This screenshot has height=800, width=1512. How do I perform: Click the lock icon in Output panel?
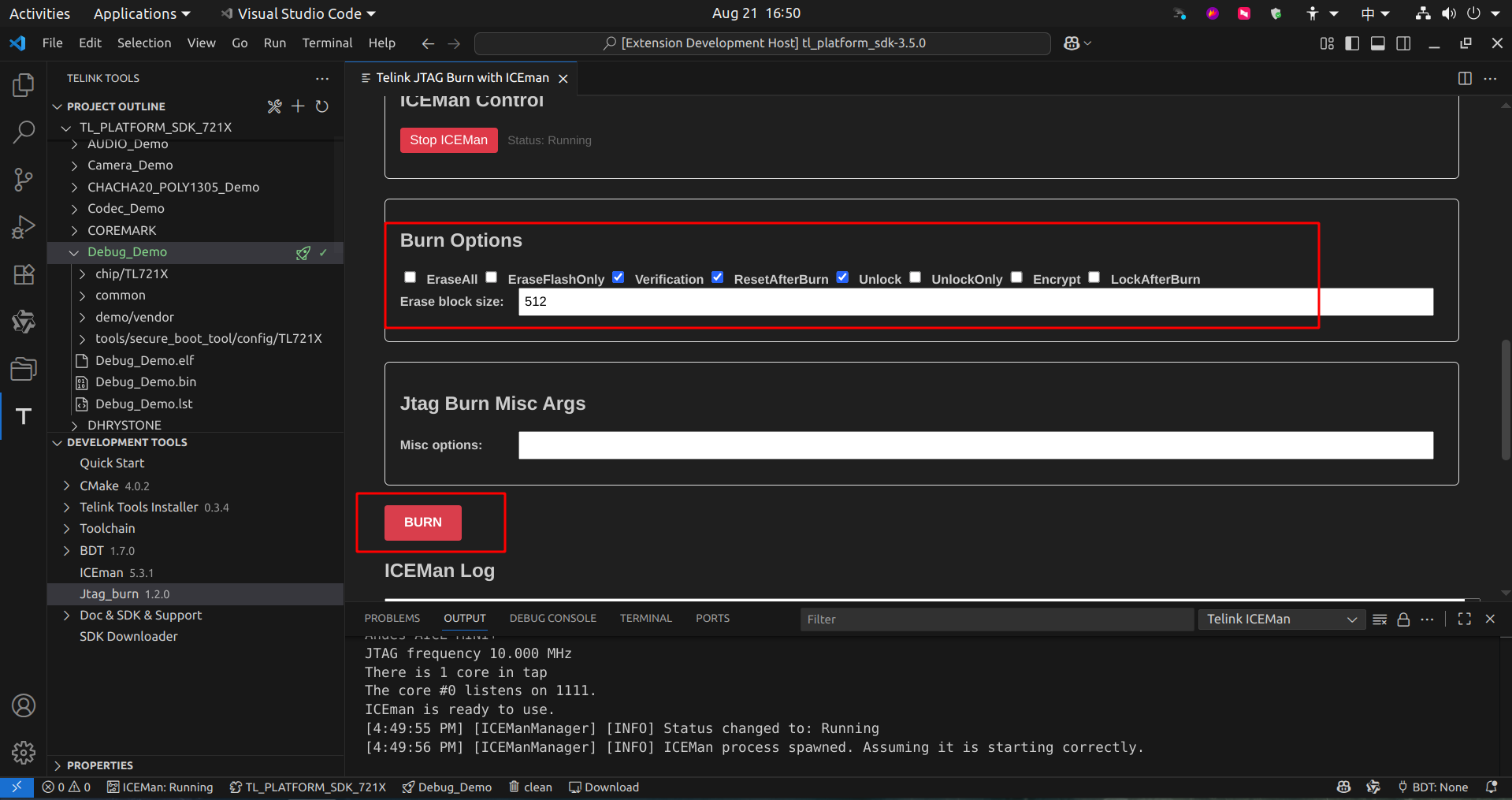tap(1403, 620)
